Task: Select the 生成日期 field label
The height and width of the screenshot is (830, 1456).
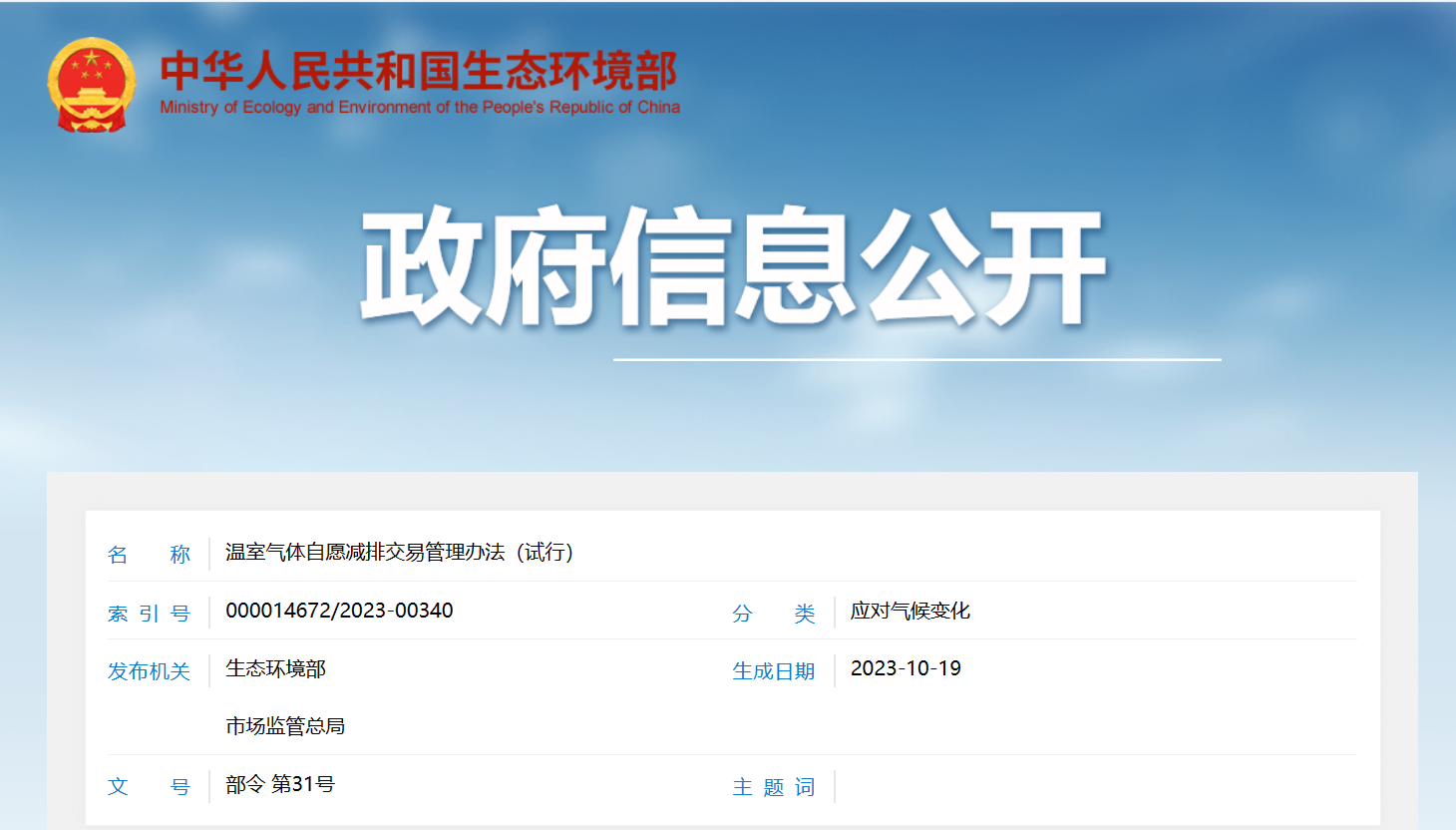Action: pos(773,671)
